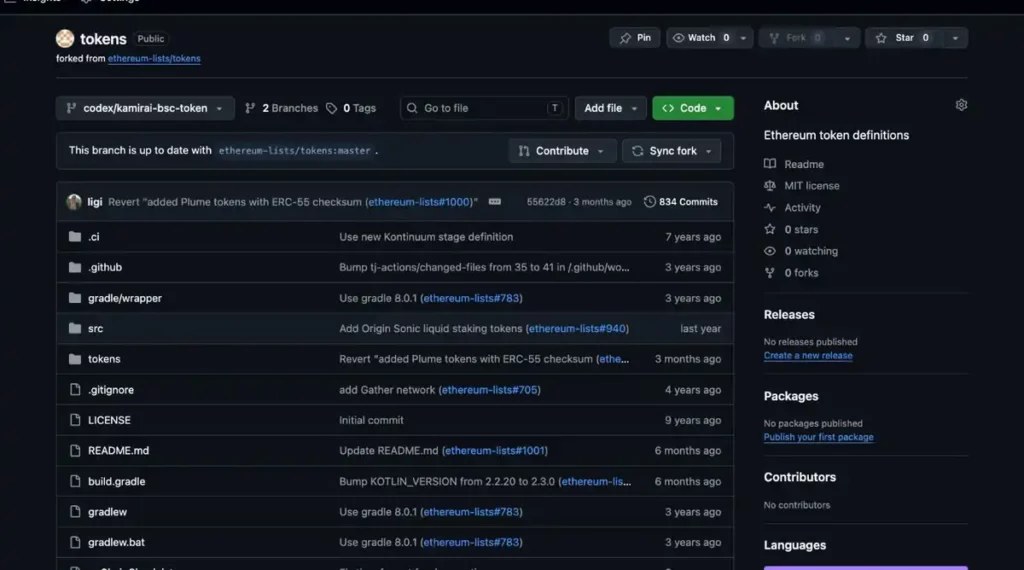The height and width of the screenshot is (570, 1024).
Task: Open the ligi author link
Action: pos(95,202)
